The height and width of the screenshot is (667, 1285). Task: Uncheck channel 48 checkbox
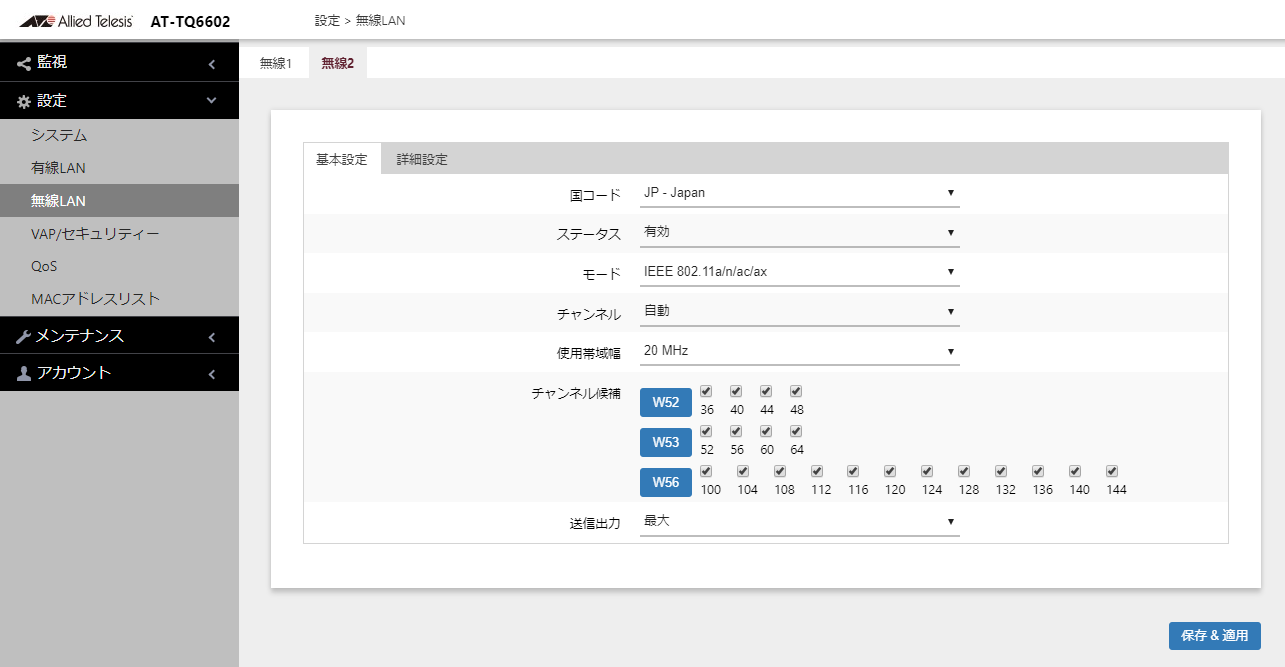click(796, 391)
